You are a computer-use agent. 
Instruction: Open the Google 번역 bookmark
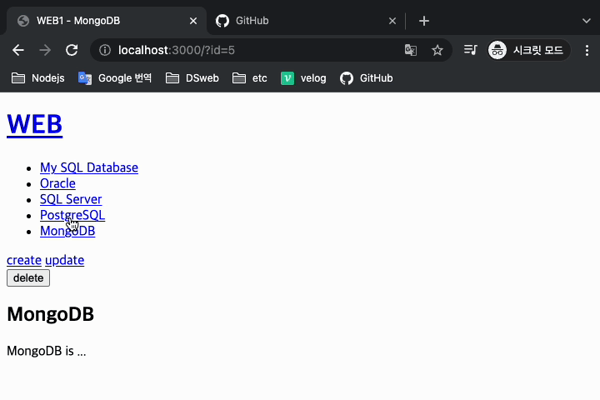point(115,78)
